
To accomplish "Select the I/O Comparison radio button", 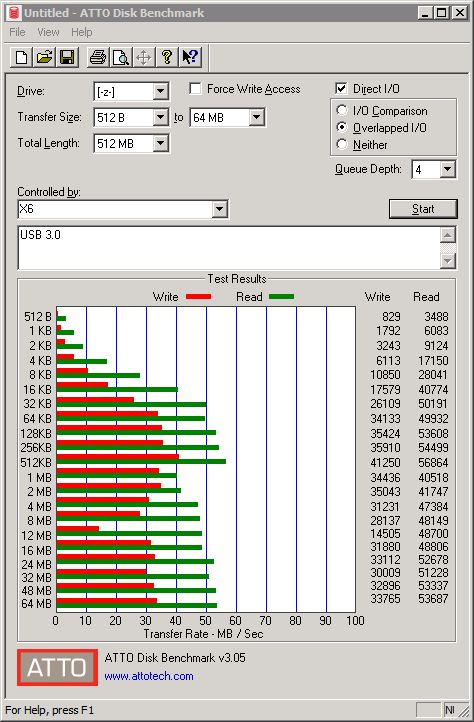I will click(342, 111).
